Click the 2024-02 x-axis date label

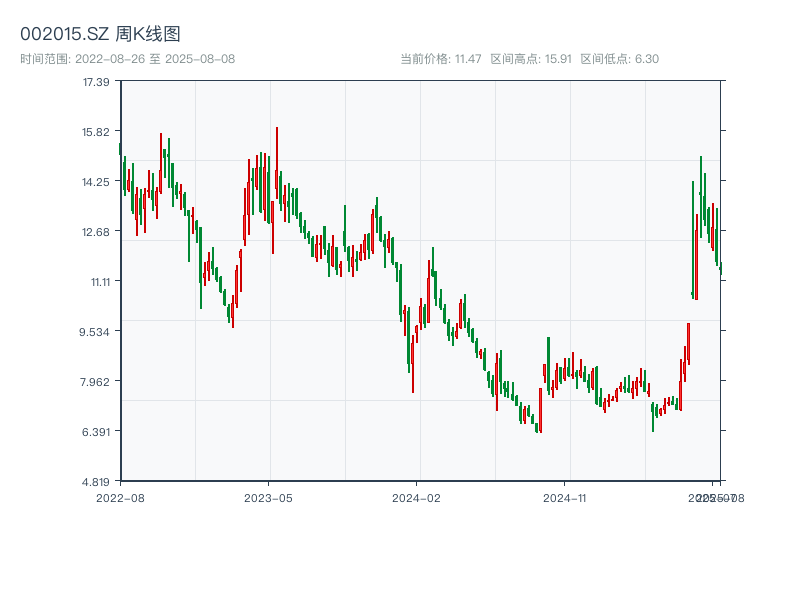(x=416, y=497)
